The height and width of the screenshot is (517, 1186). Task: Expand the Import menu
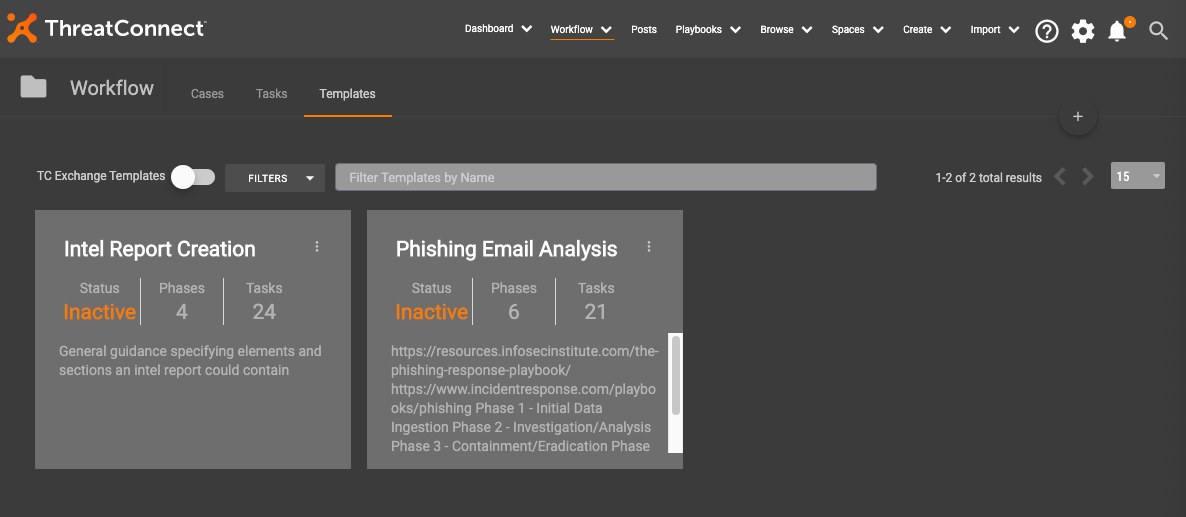pos(996,29)
